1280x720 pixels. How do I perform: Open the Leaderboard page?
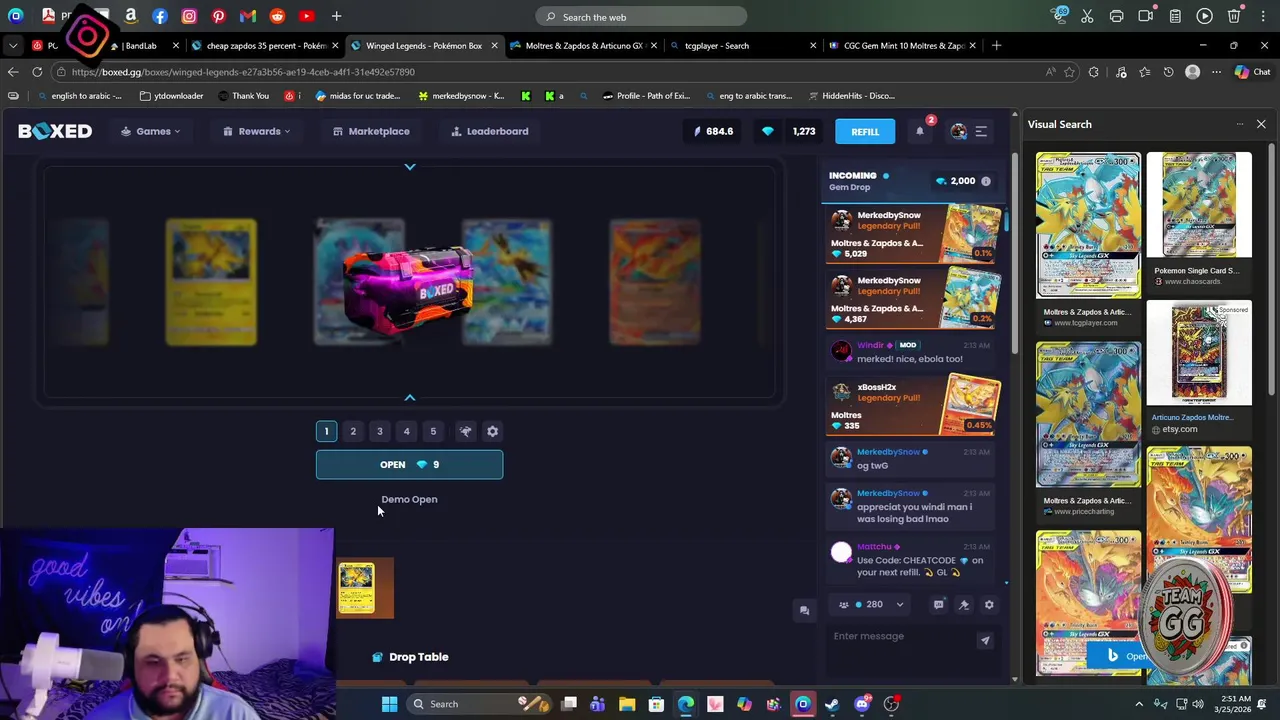[490, 131]
